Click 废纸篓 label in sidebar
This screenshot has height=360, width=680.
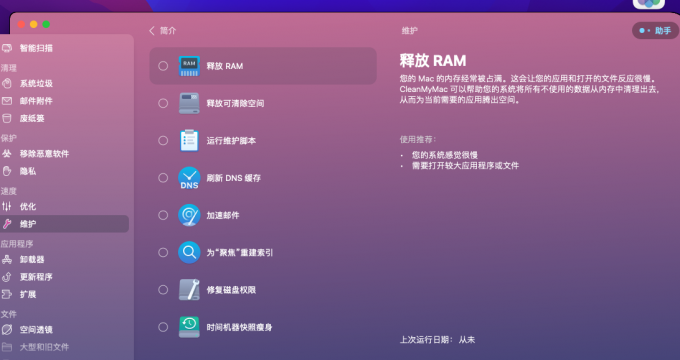[x=32, y=118]
